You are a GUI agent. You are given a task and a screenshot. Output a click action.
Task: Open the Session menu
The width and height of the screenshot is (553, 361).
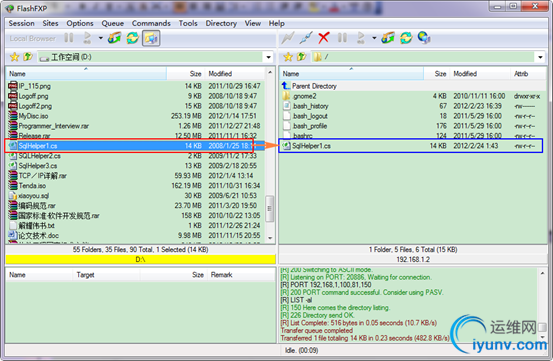pyautogui.click(x=22, y=23)
